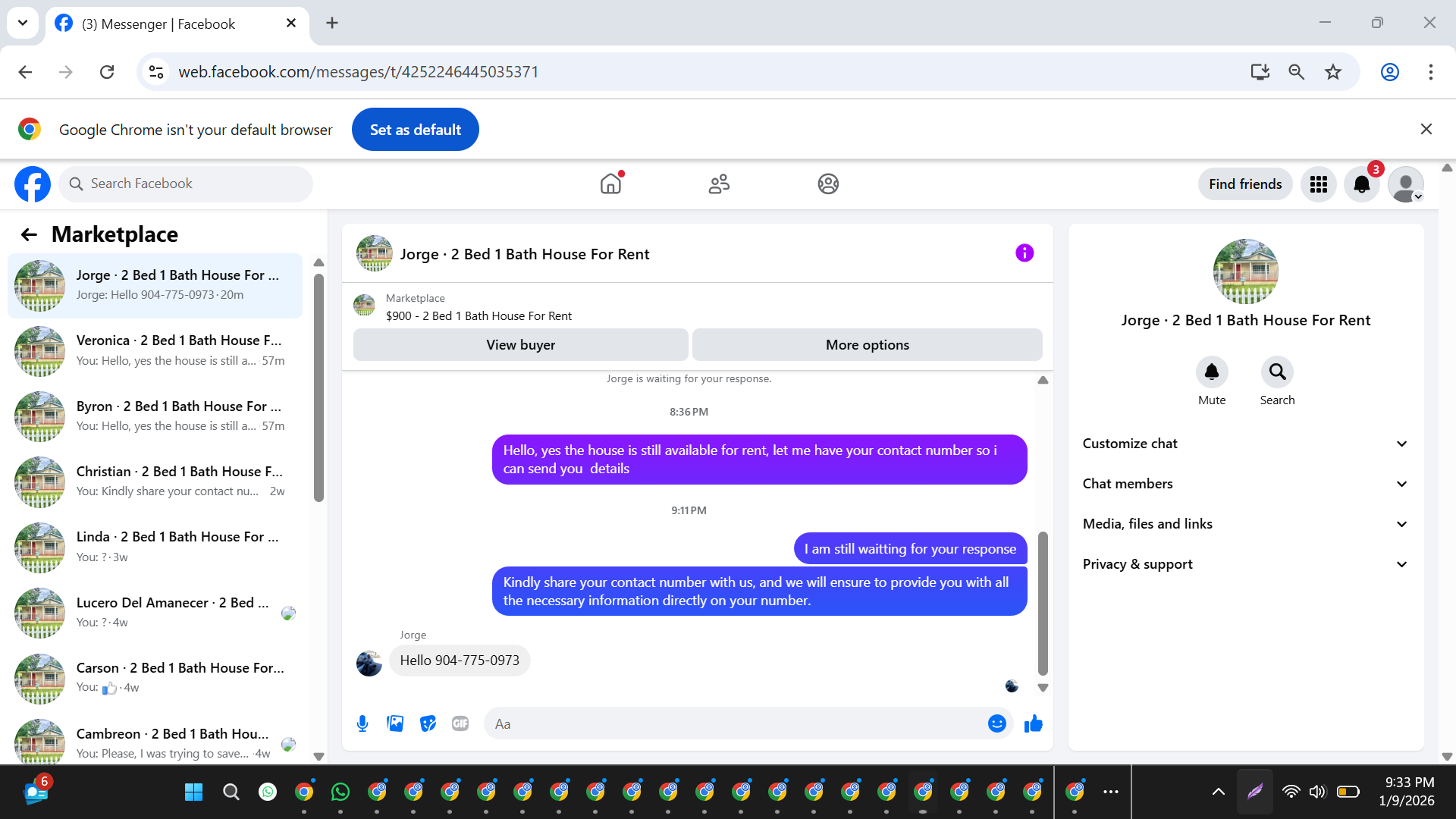Open the emoji picker in the message box

[x=996, y=723]
